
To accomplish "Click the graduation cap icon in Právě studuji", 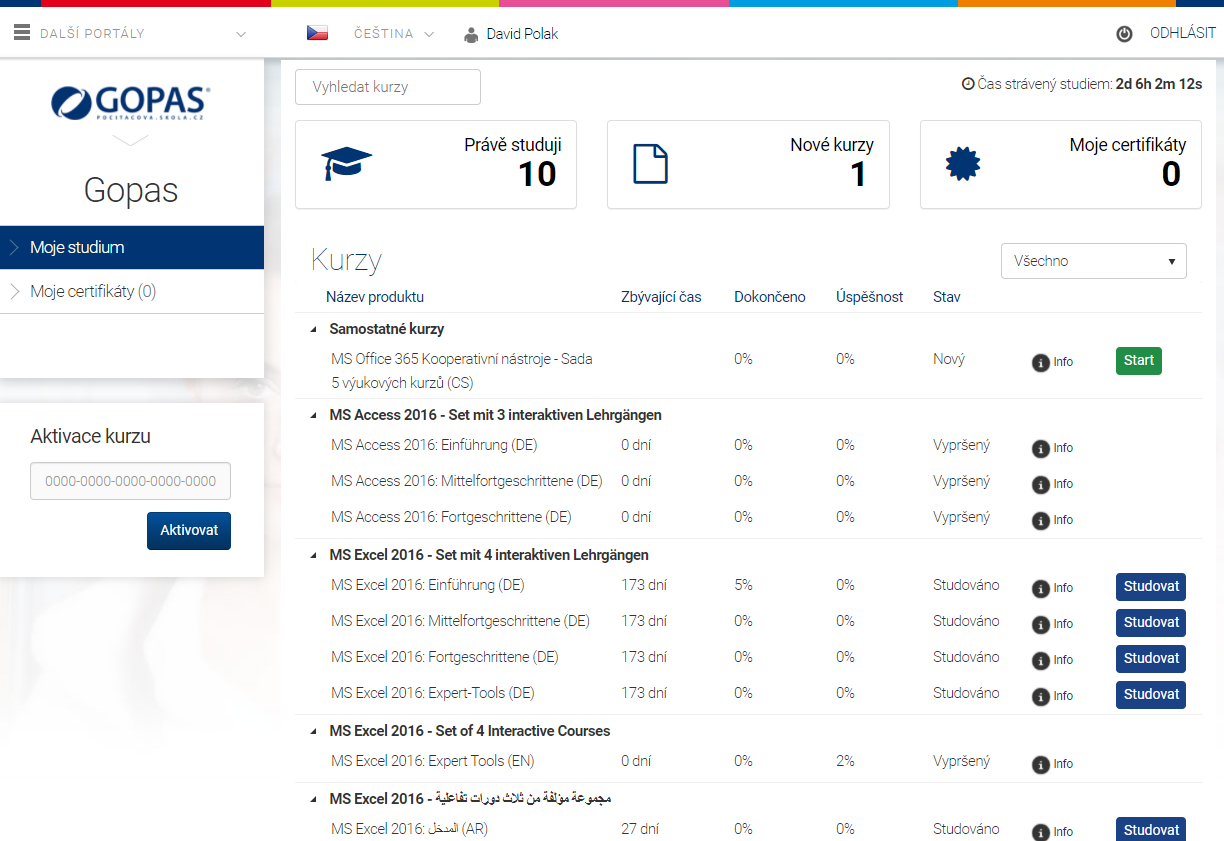I will pos(346,163).
